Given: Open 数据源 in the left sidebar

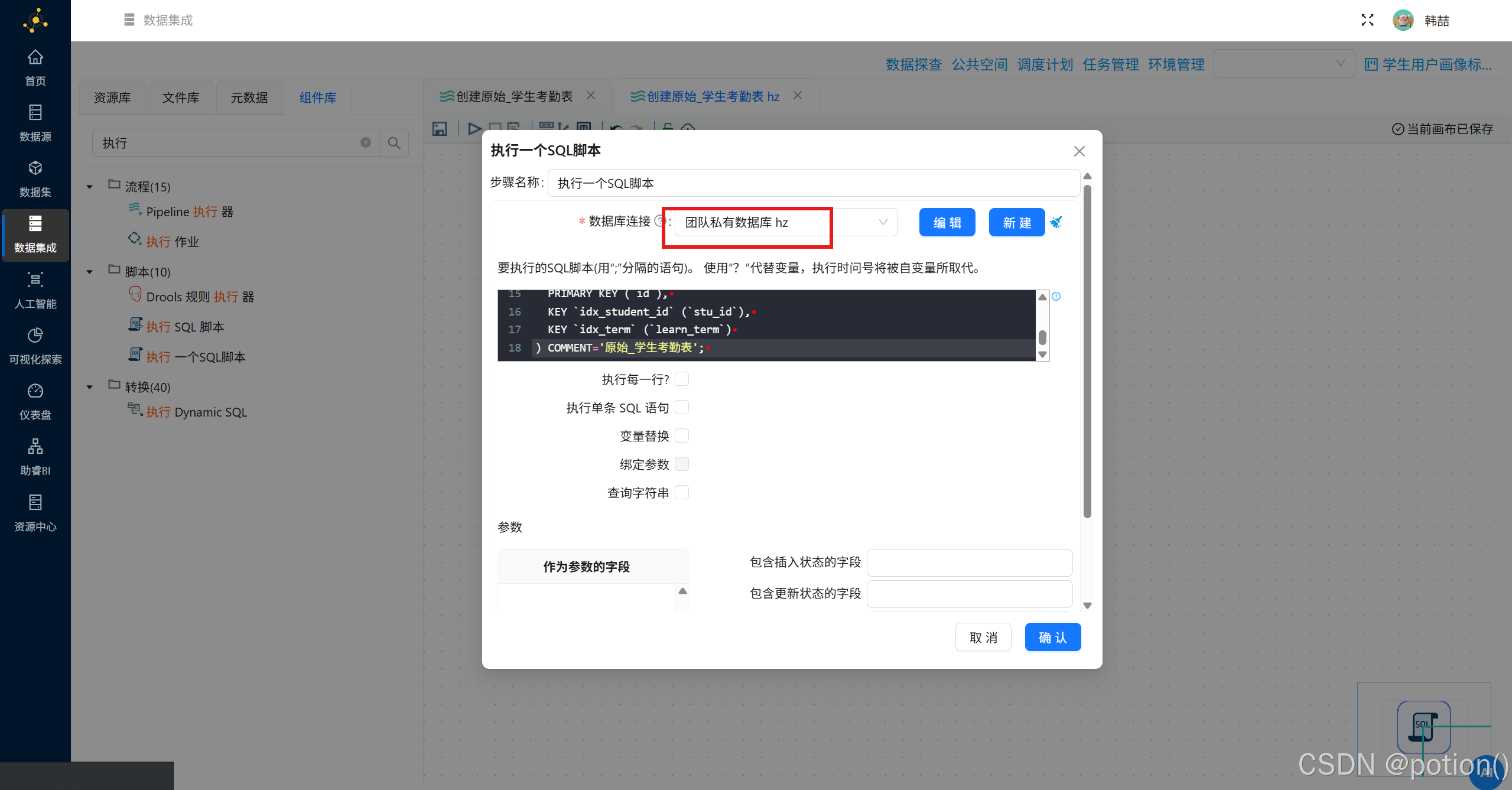Looking at the screenshot, I should [x=35, y=123].
